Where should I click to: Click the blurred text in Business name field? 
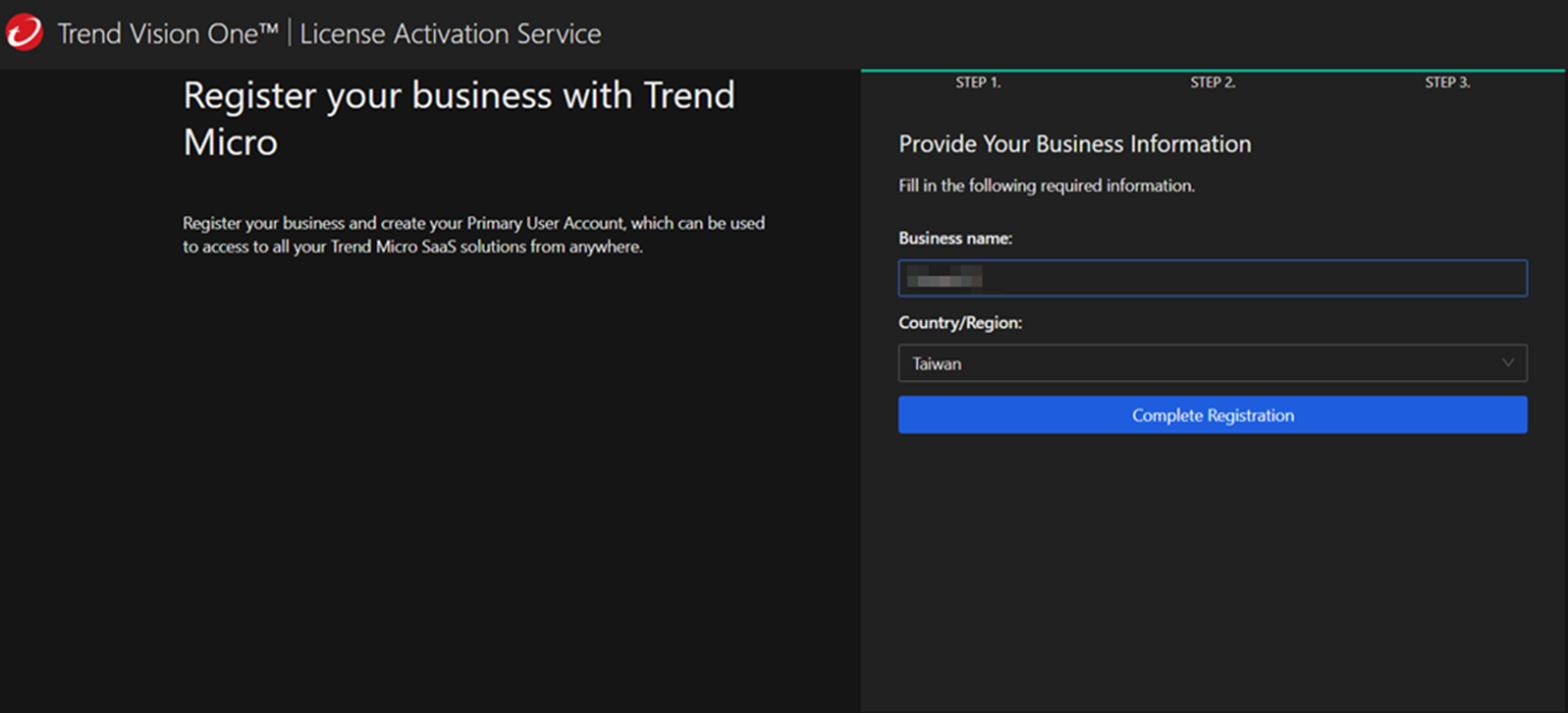click(x=944, y=279)
